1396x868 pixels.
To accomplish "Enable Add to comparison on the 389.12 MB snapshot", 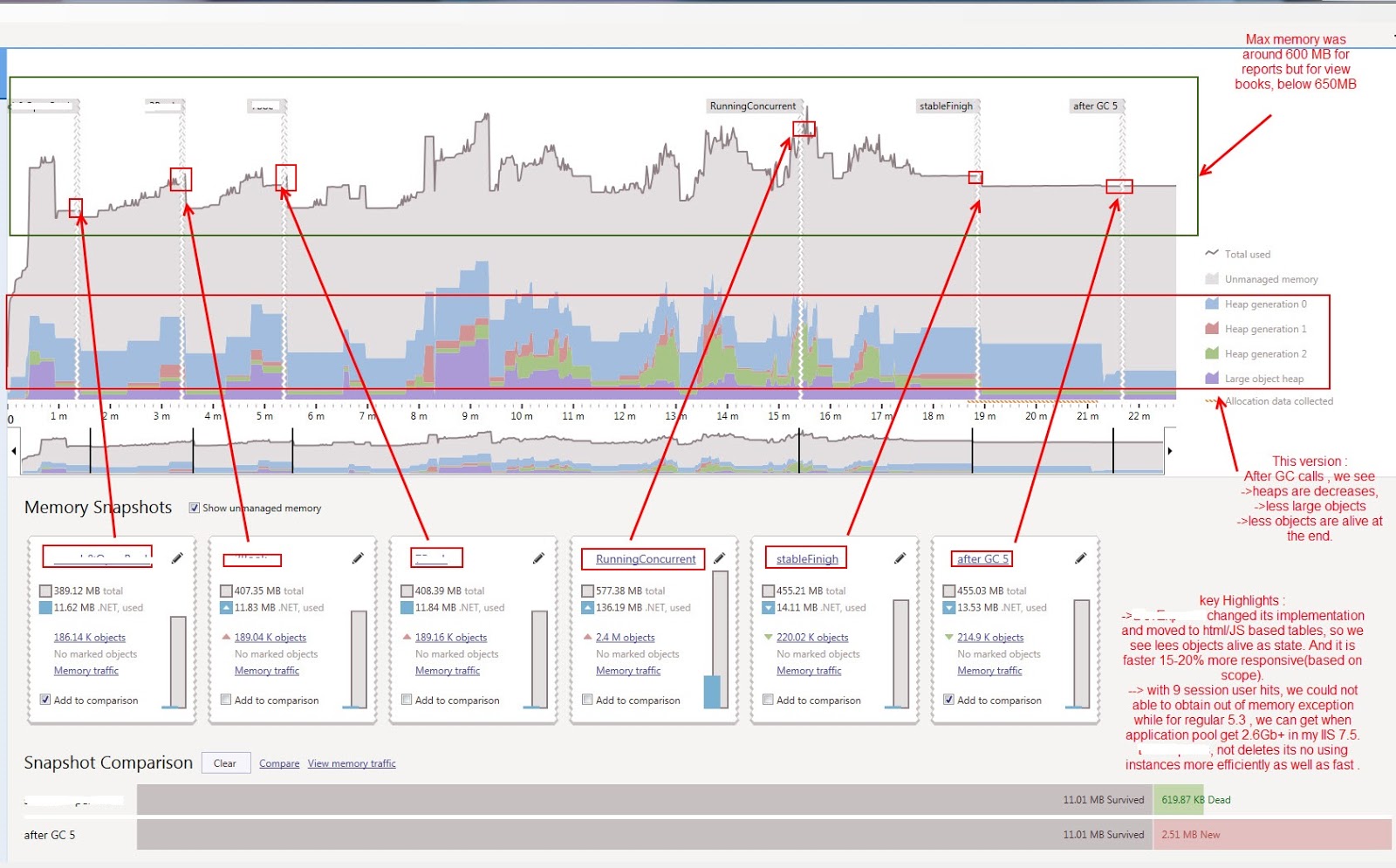I will click(45, 700).
